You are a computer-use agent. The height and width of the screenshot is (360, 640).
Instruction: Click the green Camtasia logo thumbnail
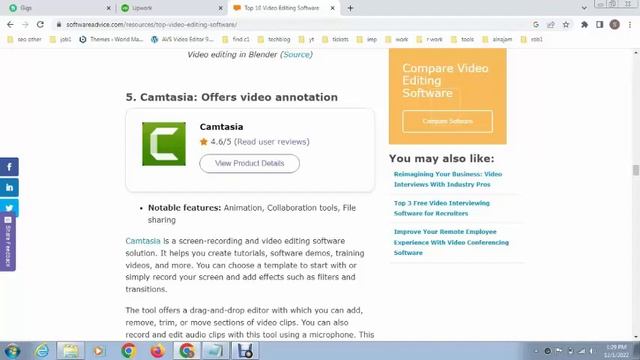pyautogui.click(x=164, y=144)
